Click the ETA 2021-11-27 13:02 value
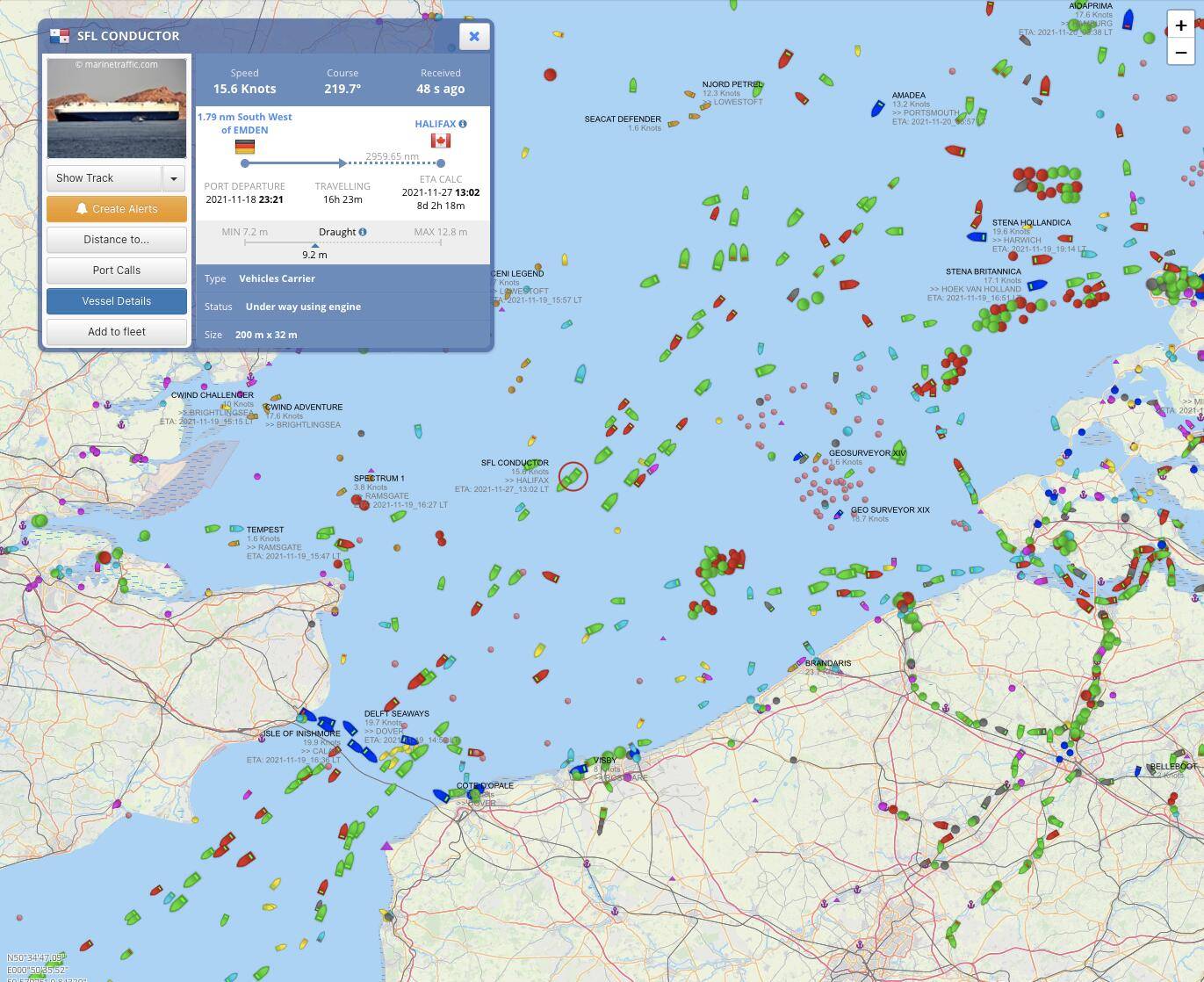The width and height of the screenshot is (1204, 982). coord(441,192)
